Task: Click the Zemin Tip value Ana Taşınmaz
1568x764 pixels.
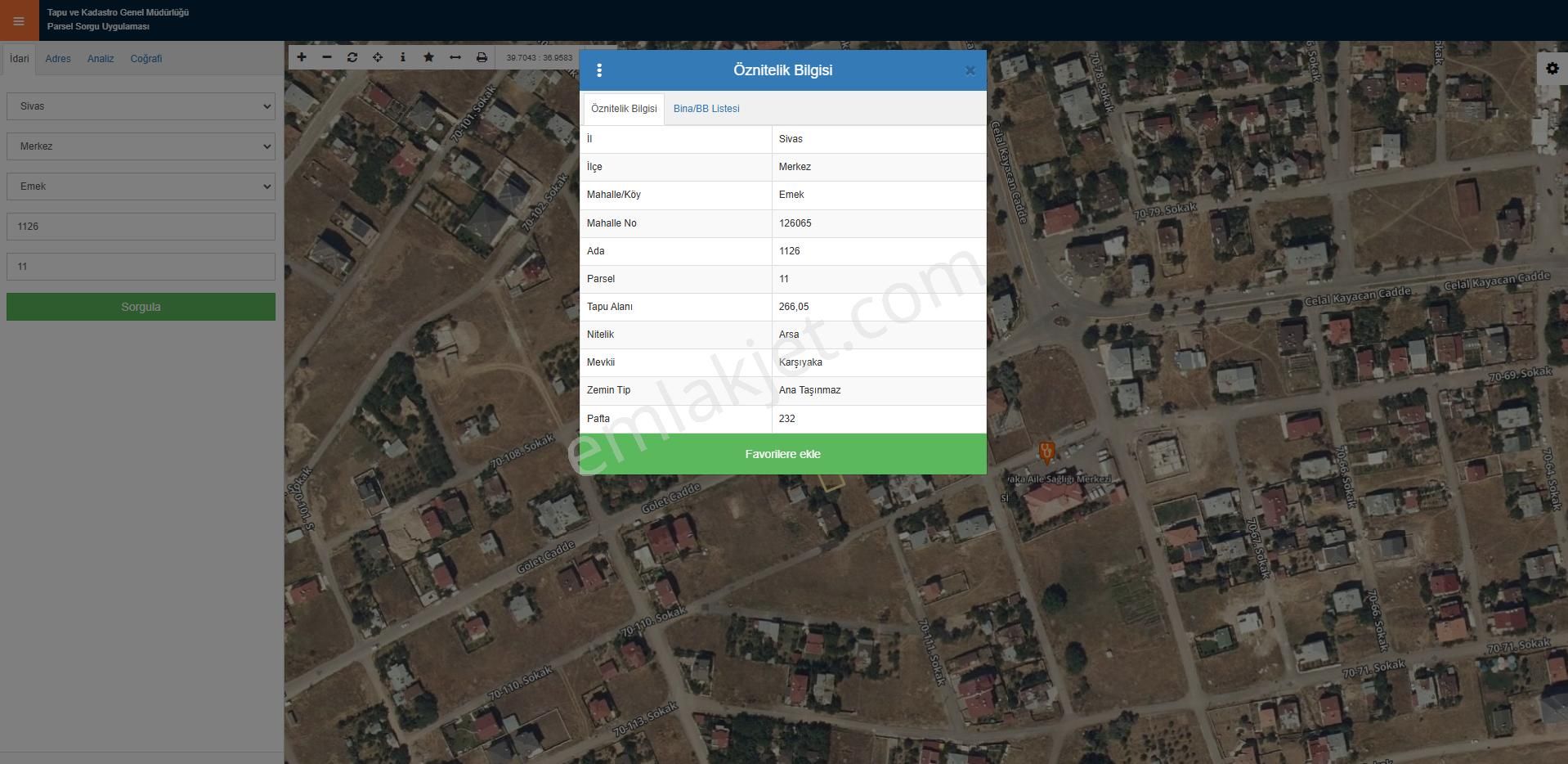Action: point(809,390)
